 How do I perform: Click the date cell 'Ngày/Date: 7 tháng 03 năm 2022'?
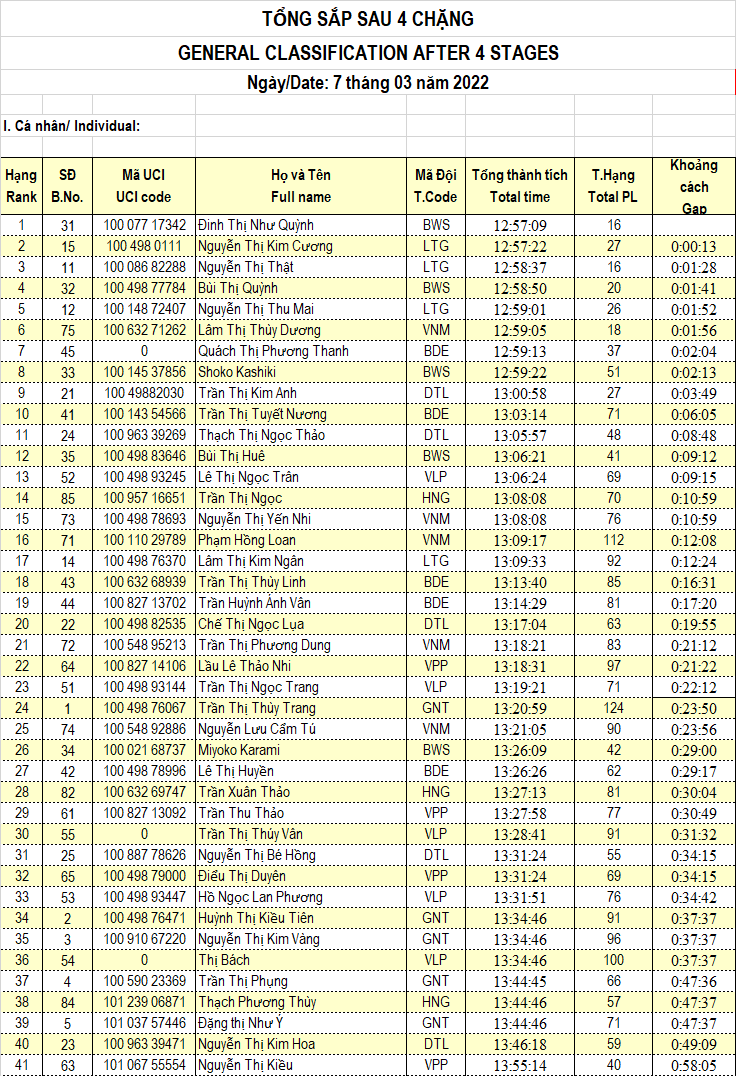[x=367, y=83]
